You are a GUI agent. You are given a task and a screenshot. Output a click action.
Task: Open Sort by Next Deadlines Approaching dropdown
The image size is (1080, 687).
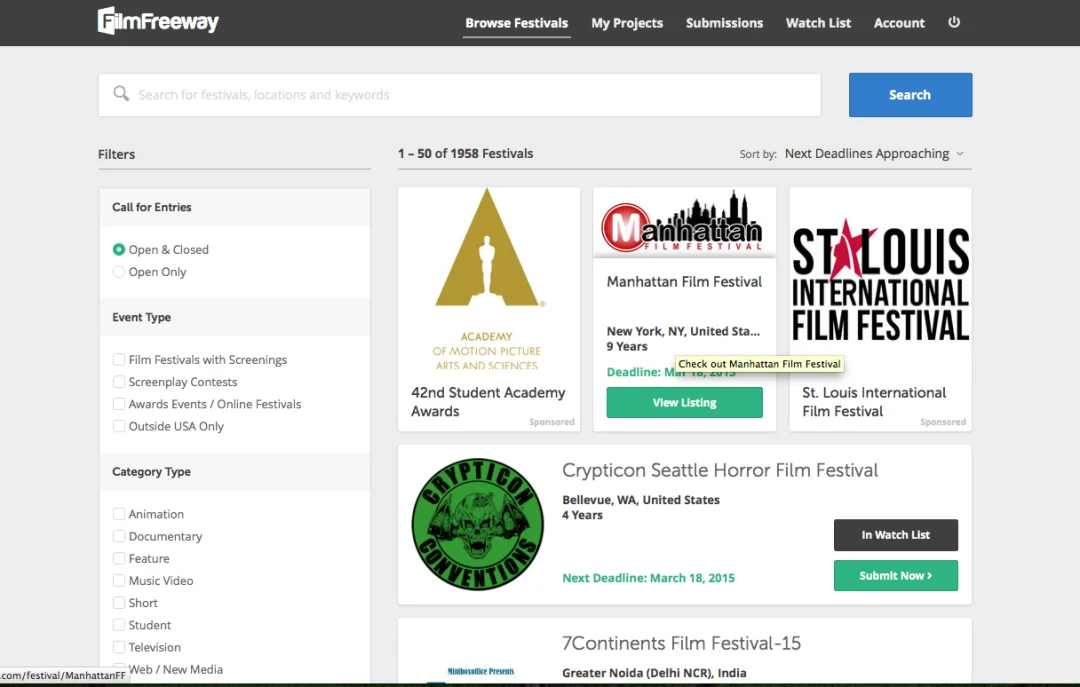873,154
